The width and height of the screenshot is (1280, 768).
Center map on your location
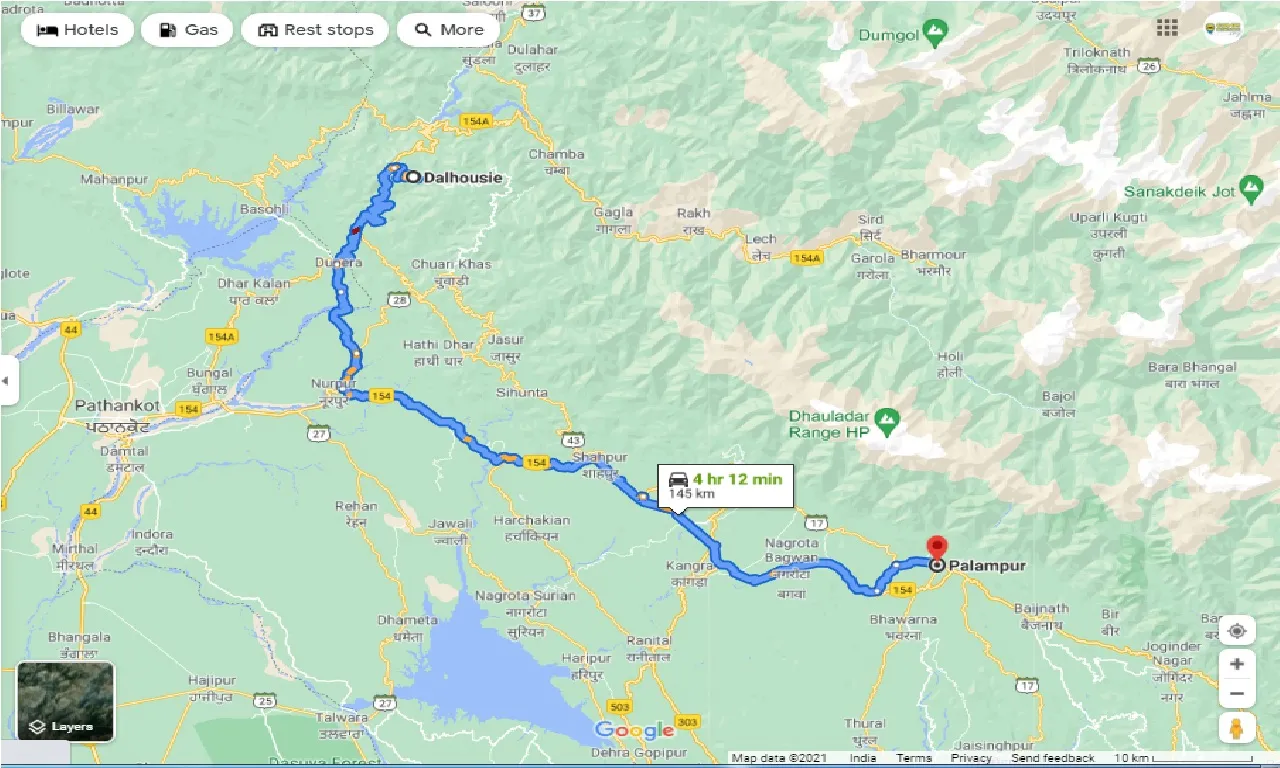pos(1237,631)
